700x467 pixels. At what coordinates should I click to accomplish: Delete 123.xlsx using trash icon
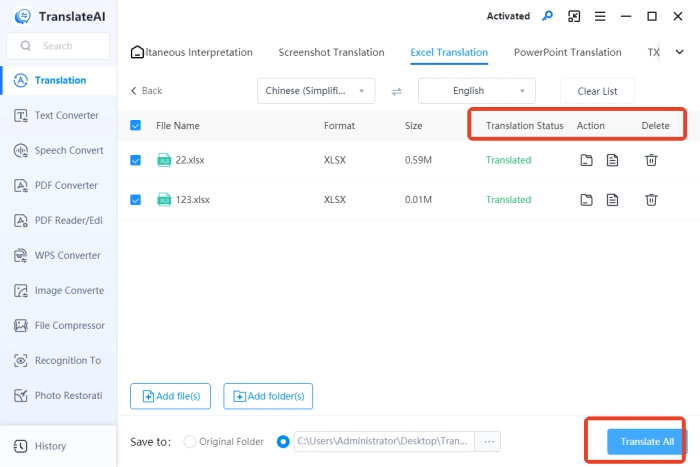pyautogui.click(x=651, y=199)
